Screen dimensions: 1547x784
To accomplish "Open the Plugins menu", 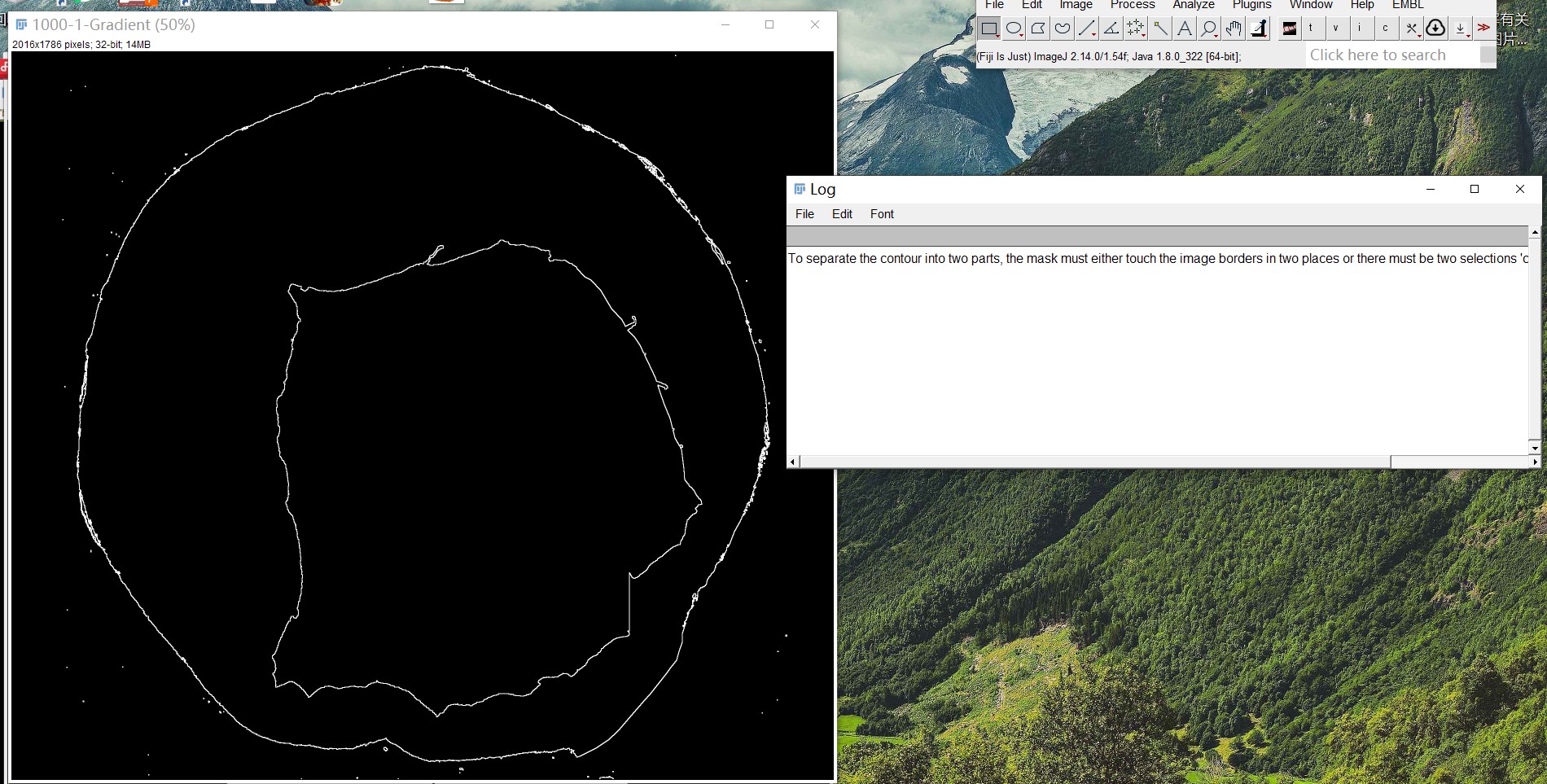I will (x=1251, y=5).
